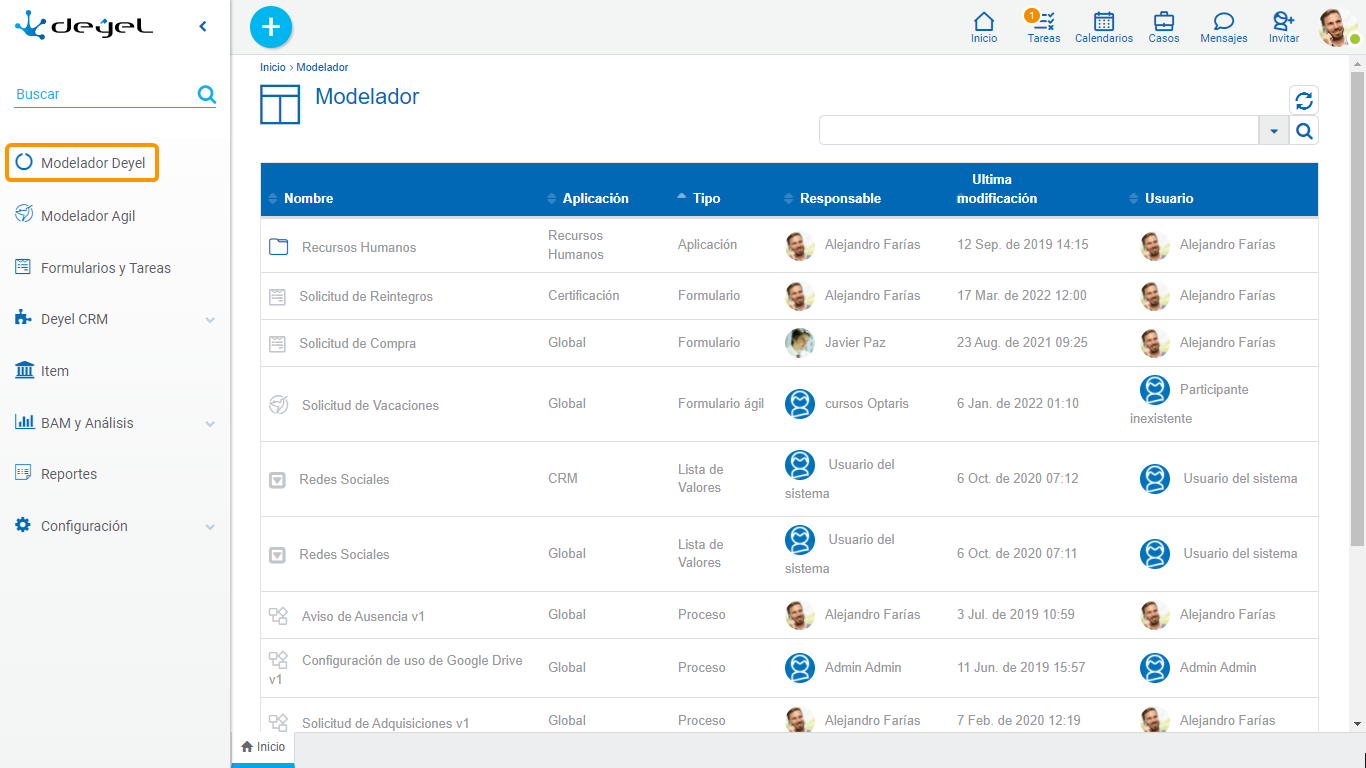Switch to the Inicio bottom tab

coord(263,747)
